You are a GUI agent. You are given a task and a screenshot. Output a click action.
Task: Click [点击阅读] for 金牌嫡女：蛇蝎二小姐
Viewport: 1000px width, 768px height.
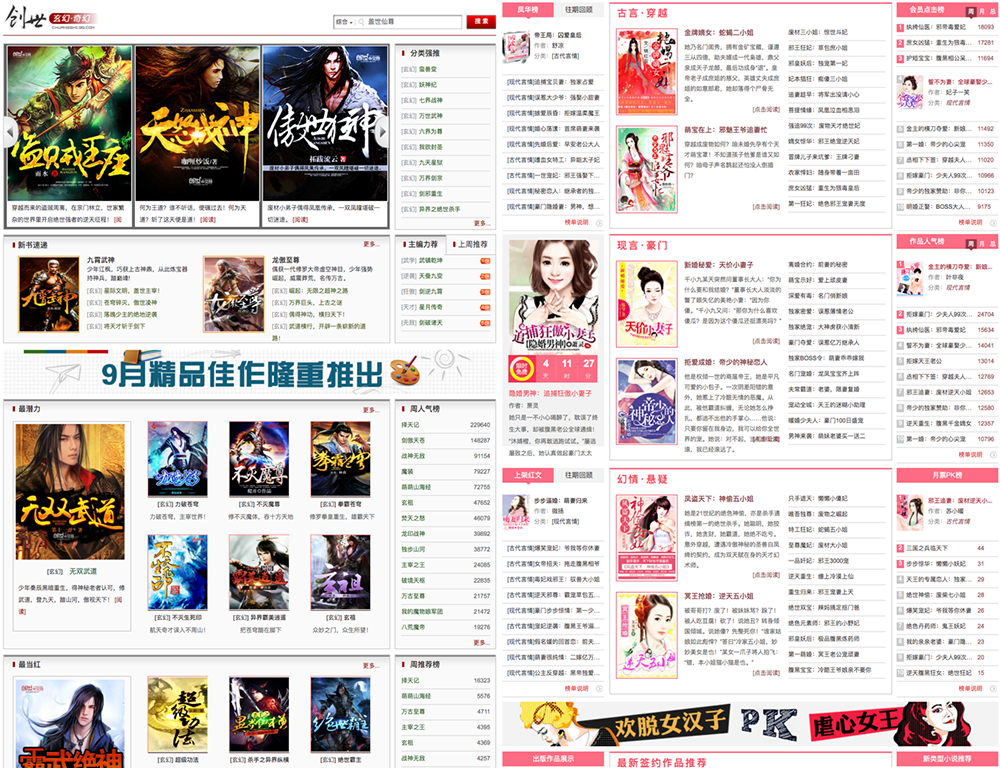[766, 110]
